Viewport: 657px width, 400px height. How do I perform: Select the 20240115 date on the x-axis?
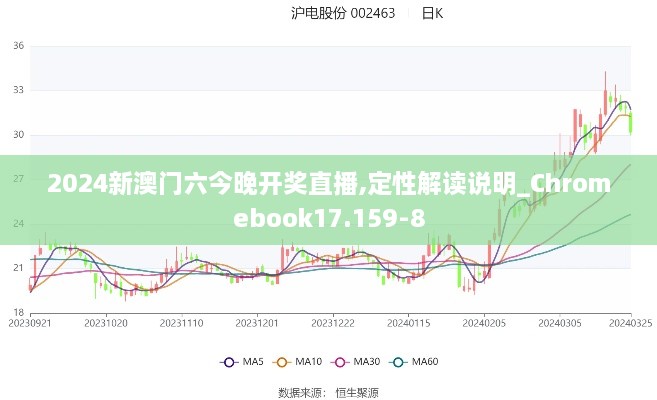pyautogui.click(x=407, y=323)
